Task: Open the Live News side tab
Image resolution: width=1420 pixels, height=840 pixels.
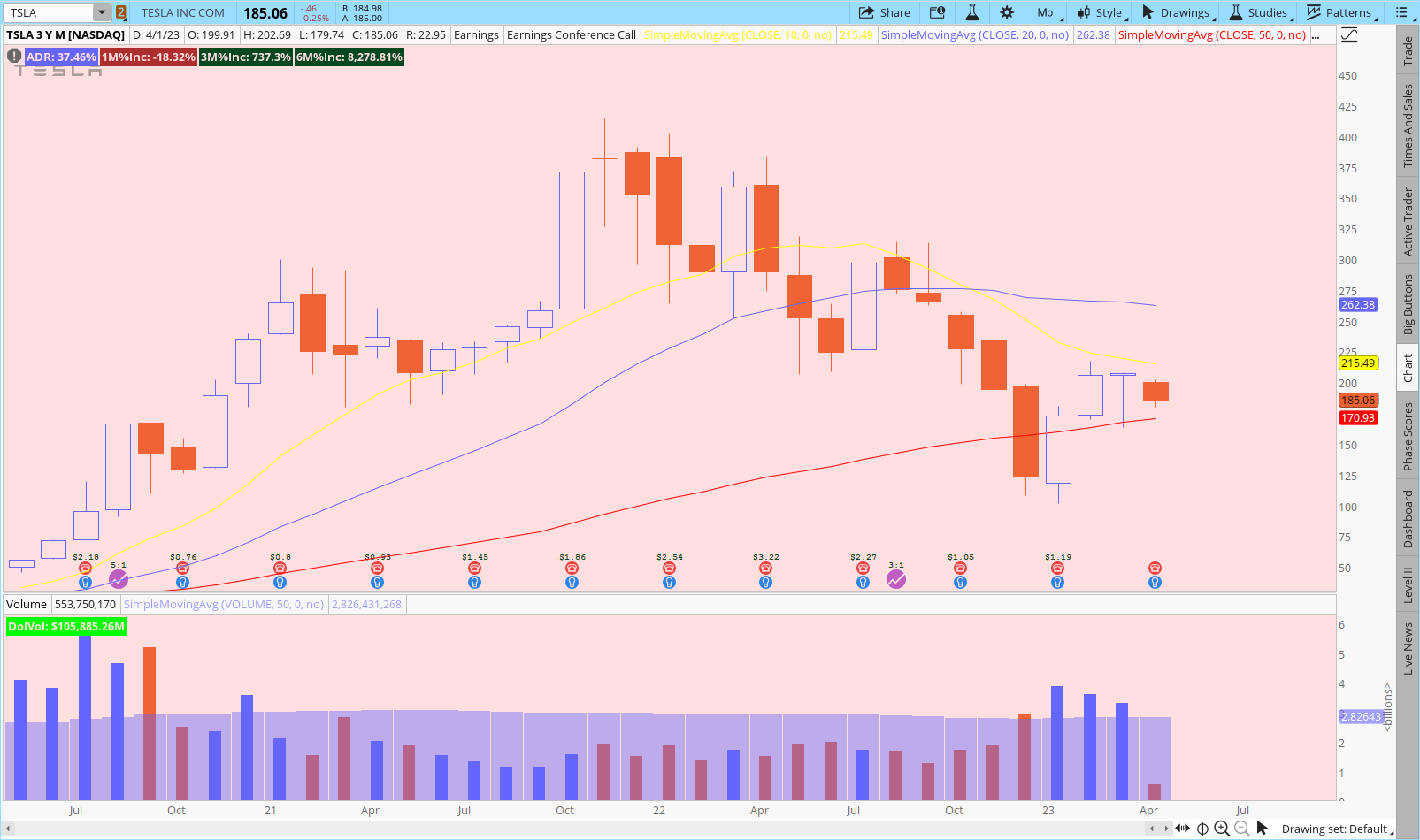Action: click(x=1408, y=648)
